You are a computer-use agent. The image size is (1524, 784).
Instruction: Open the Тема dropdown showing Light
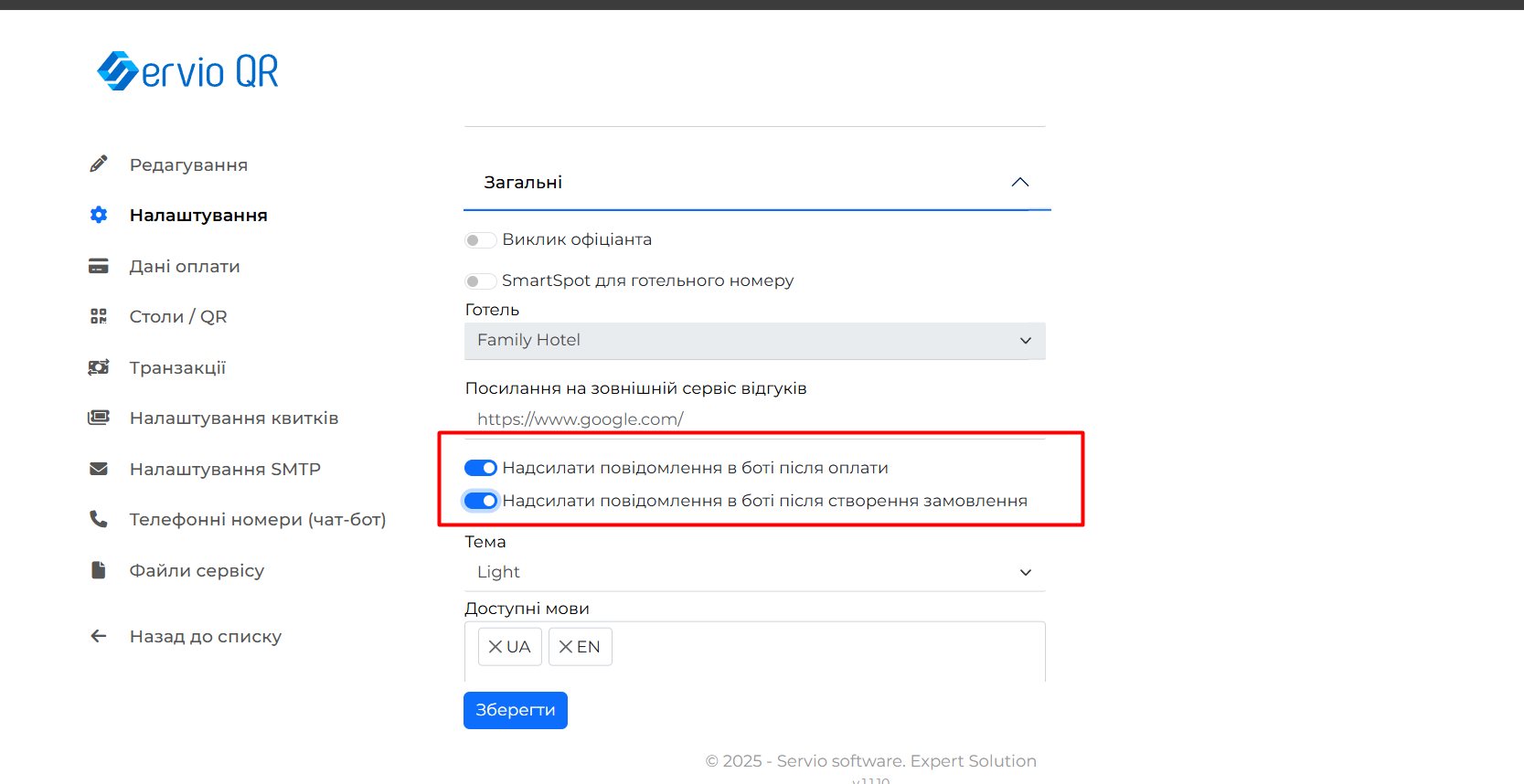tap(754, 572)
